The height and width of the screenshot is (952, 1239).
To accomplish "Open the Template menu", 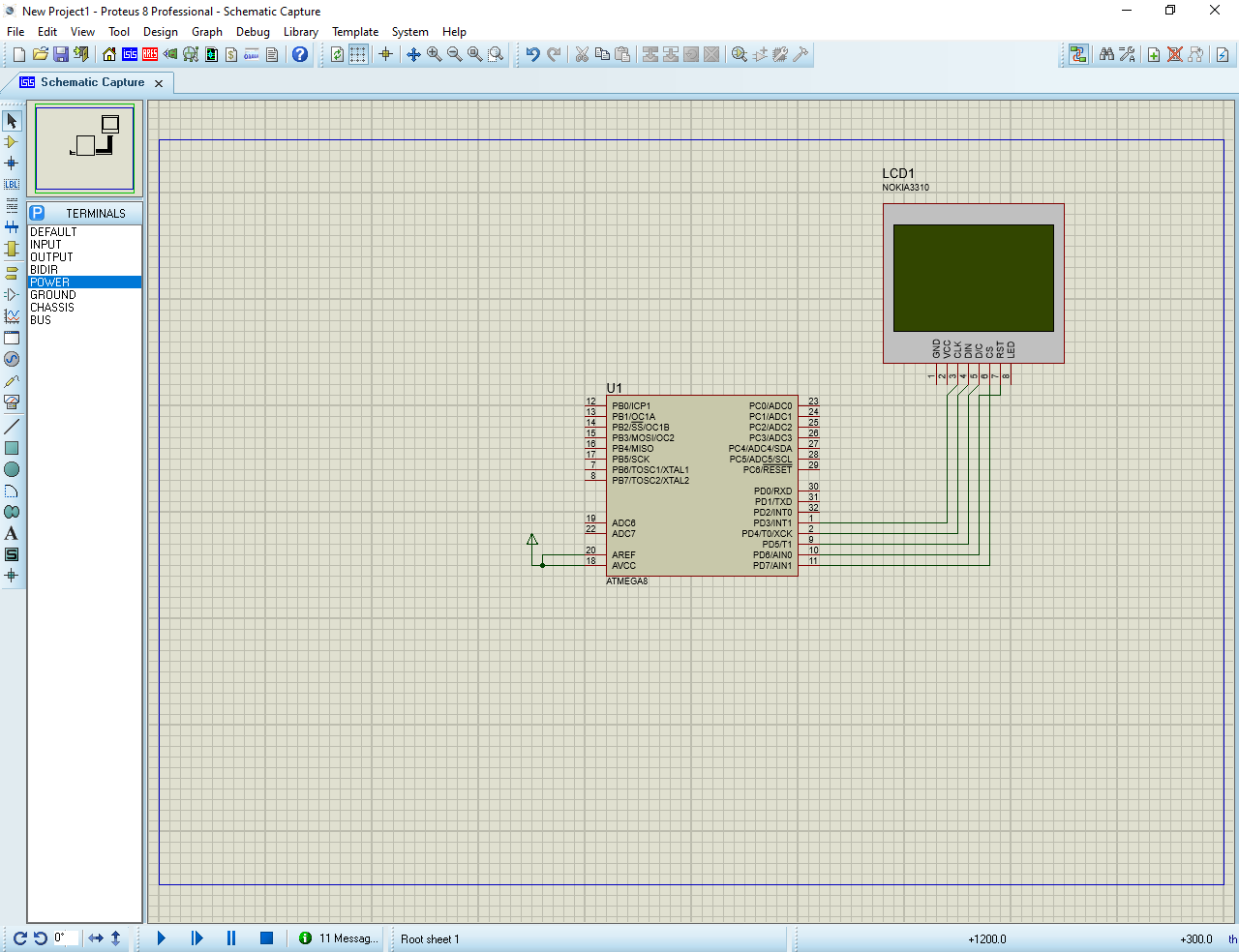I will coord(355,32).
